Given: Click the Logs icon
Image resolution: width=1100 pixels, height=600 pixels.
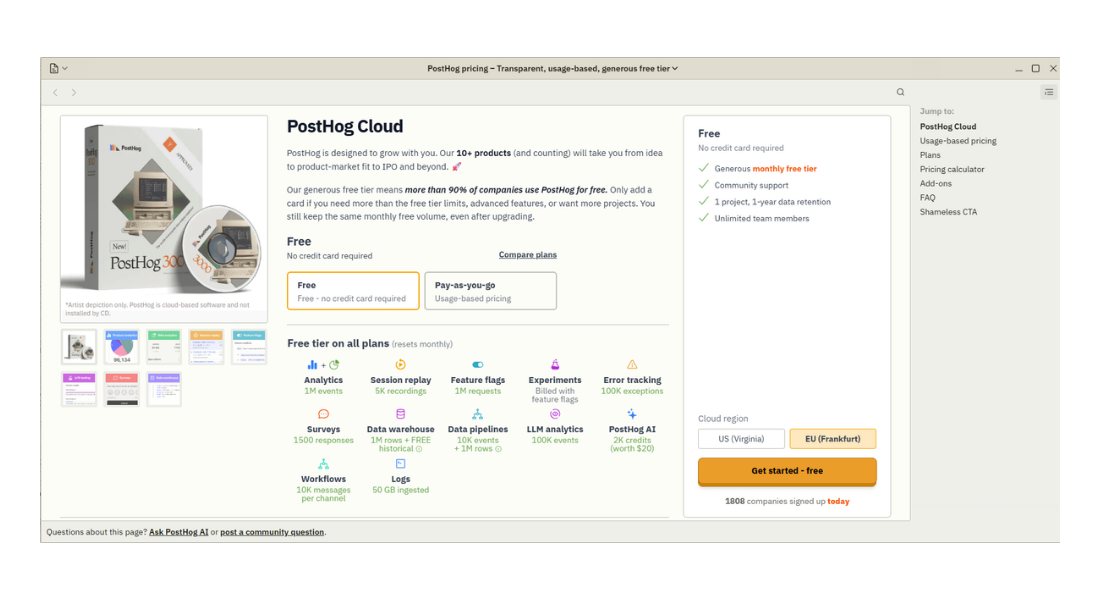Looking at the screenshot, I should [x=401, y=464].
